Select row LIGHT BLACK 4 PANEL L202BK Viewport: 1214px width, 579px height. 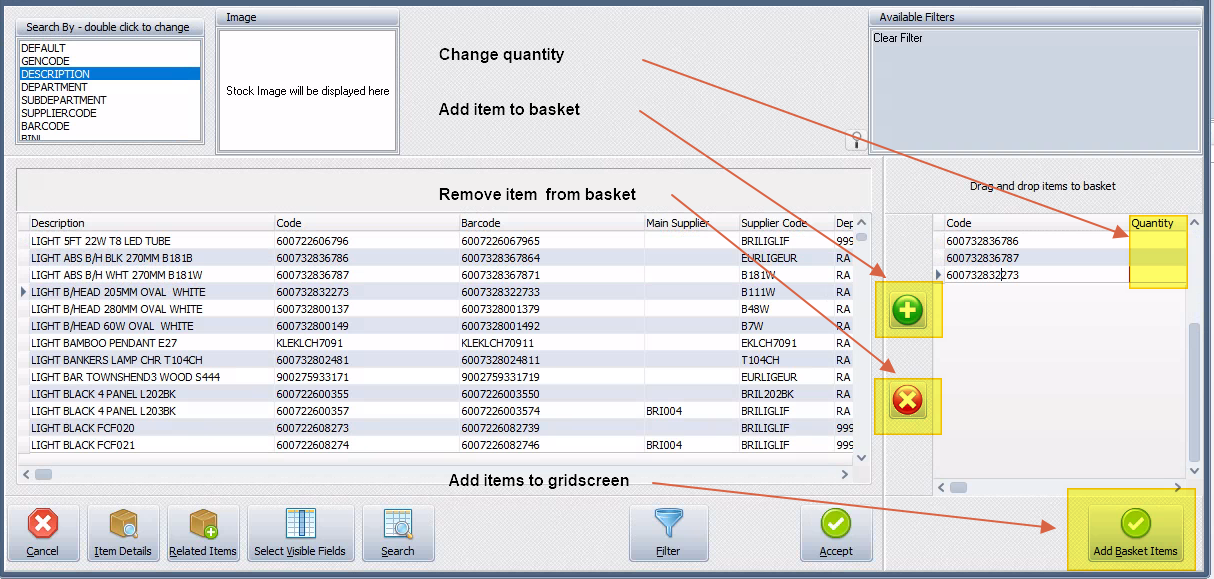tap(435, 394)
